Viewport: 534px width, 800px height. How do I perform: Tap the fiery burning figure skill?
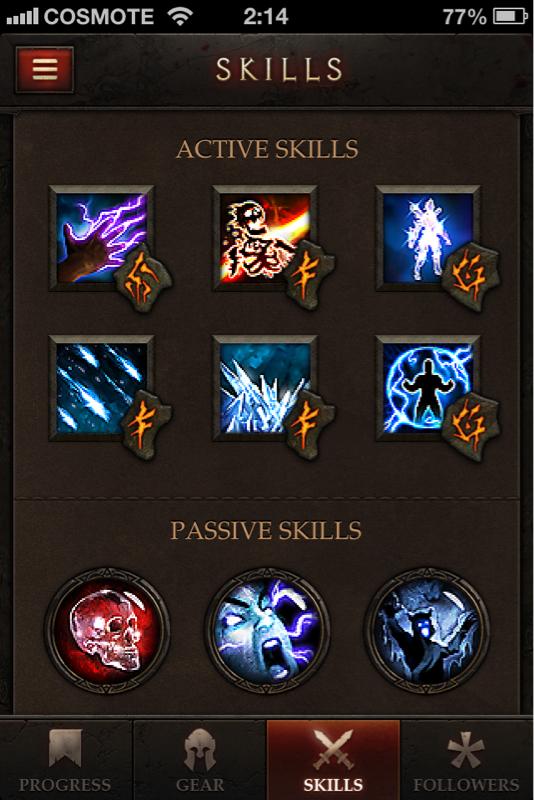point(265,238)
